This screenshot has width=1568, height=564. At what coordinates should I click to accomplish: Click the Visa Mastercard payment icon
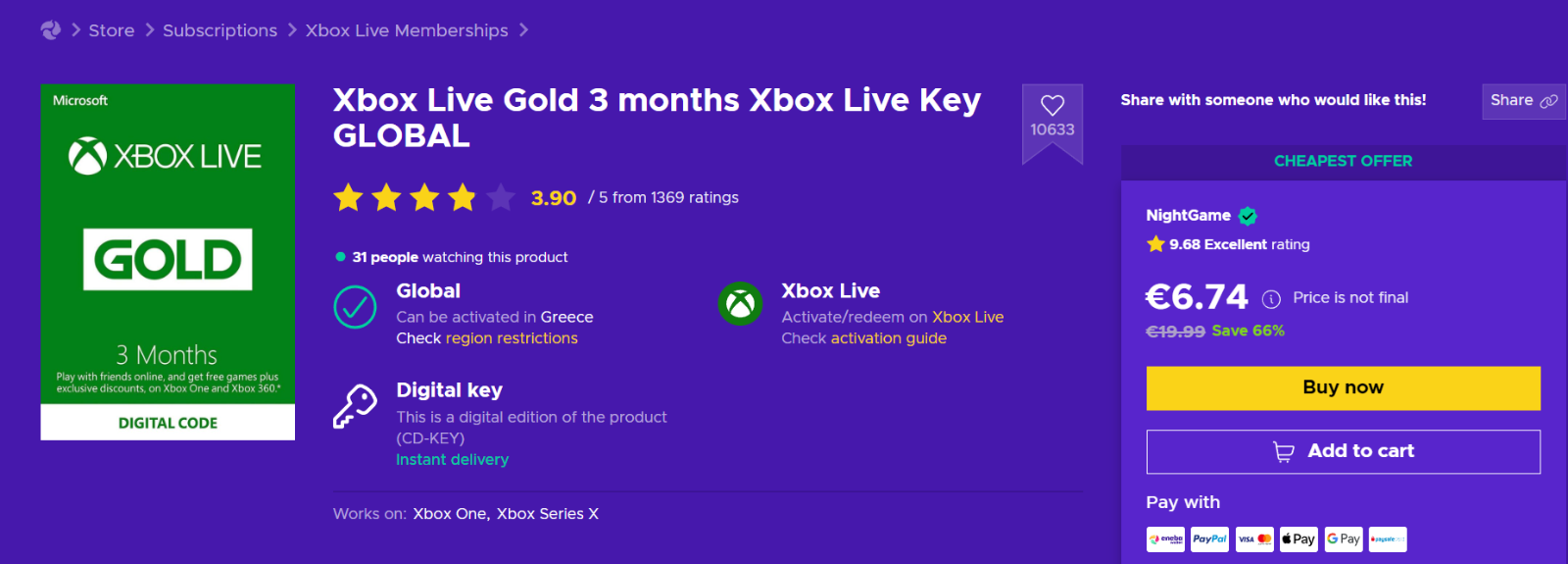[1254, 538]
